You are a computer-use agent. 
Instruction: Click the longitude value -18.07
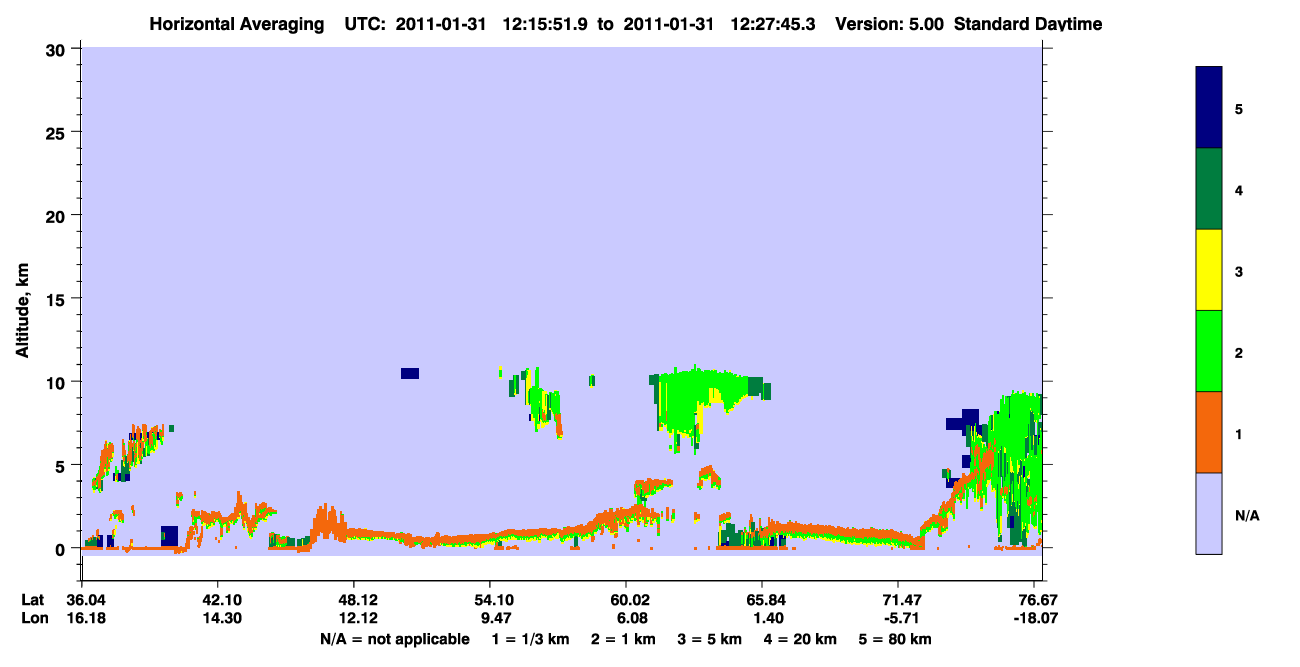1034,619
